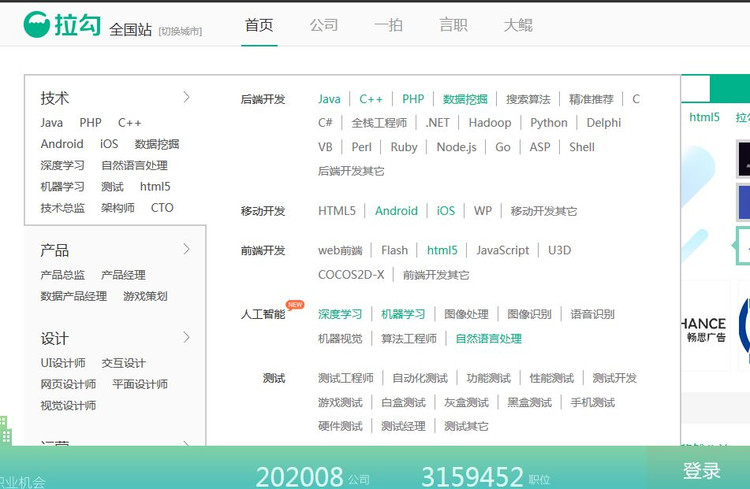This screenshot has height=489, width=750.
Task: Click the 登录 login button
Action: click(701, 471)
